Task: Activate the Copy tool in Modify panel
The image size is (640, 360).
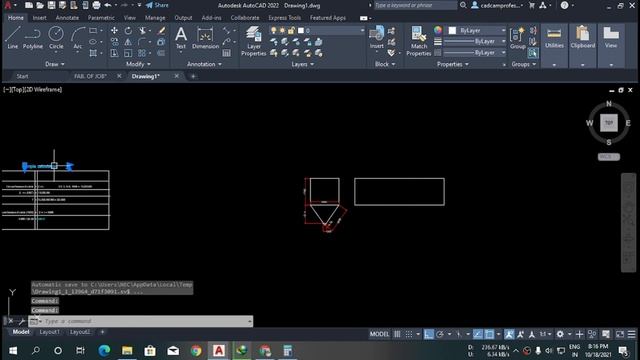Action: 114,42
